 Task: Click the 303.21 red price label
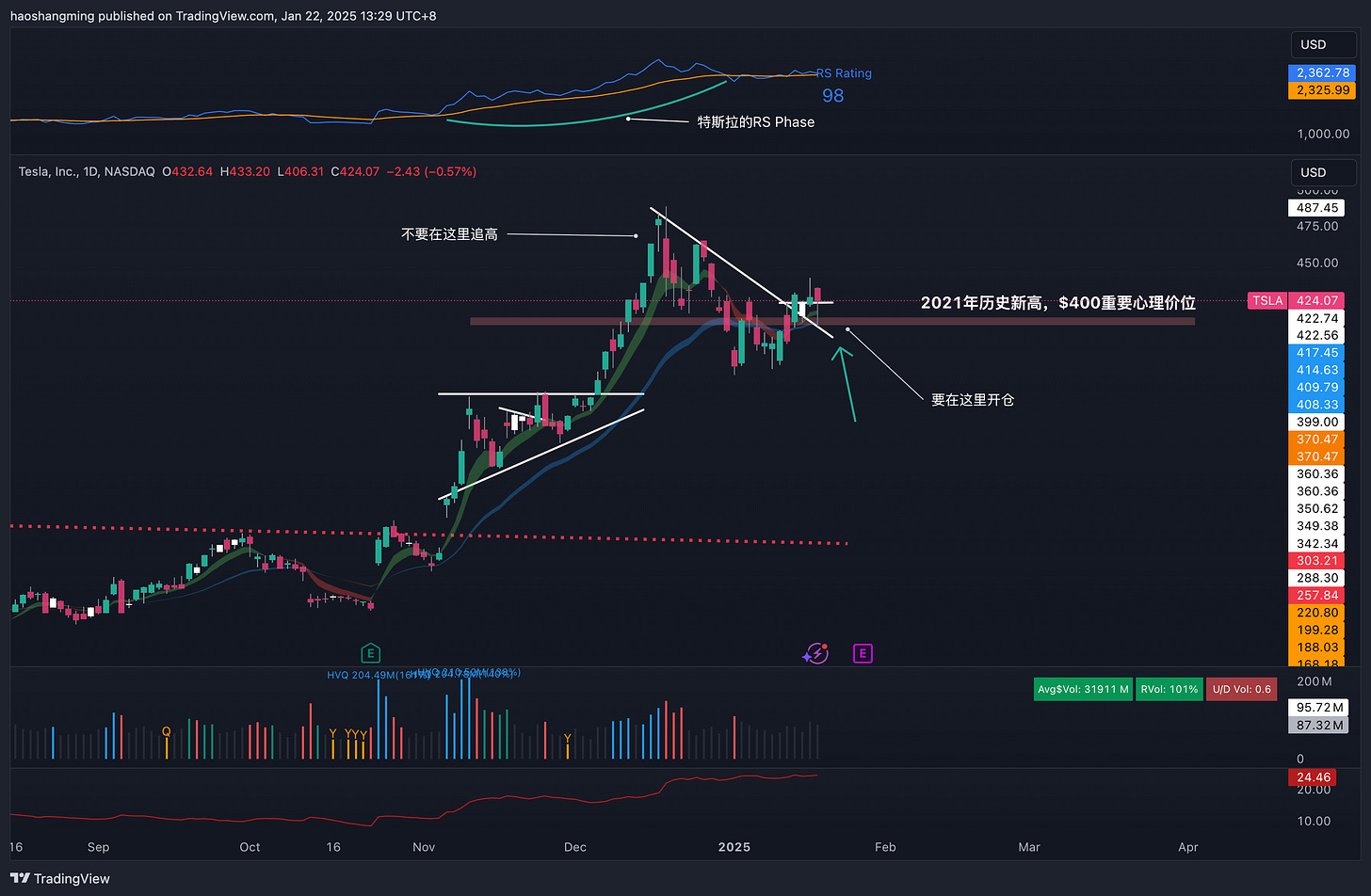click(x=1316, y=561)
